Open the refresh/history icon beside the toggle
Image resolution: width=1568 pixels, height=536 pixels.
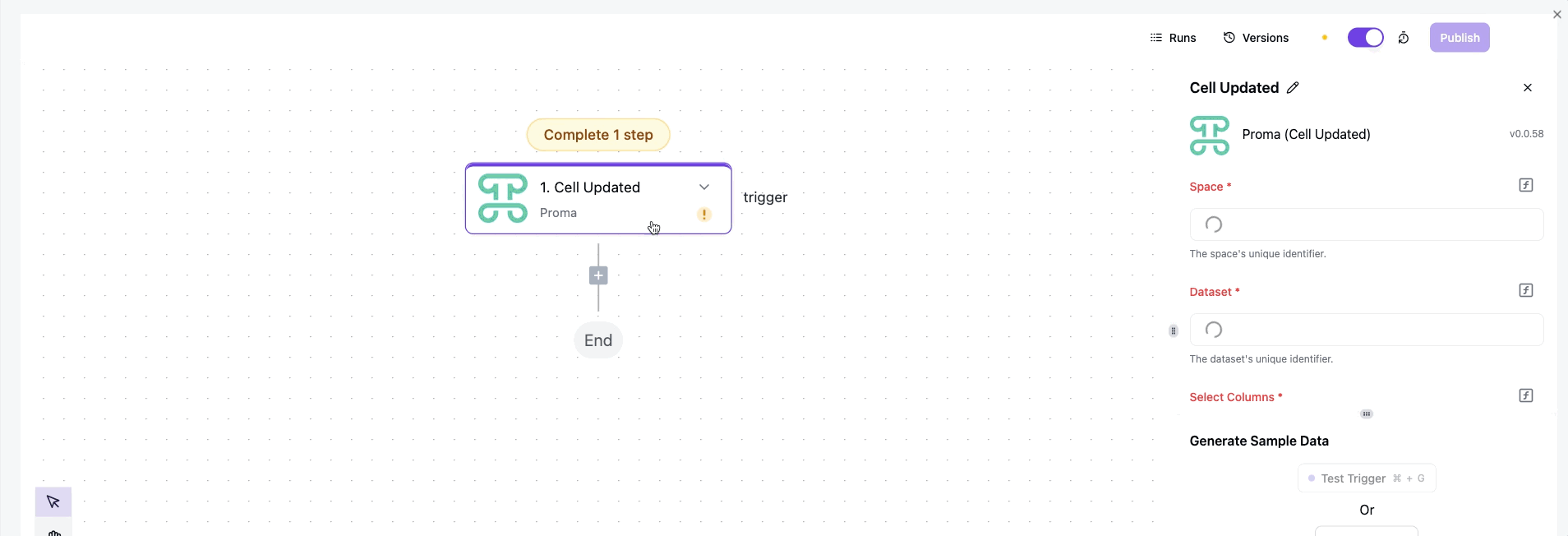pyautogui.click(x=1404, y=38)
